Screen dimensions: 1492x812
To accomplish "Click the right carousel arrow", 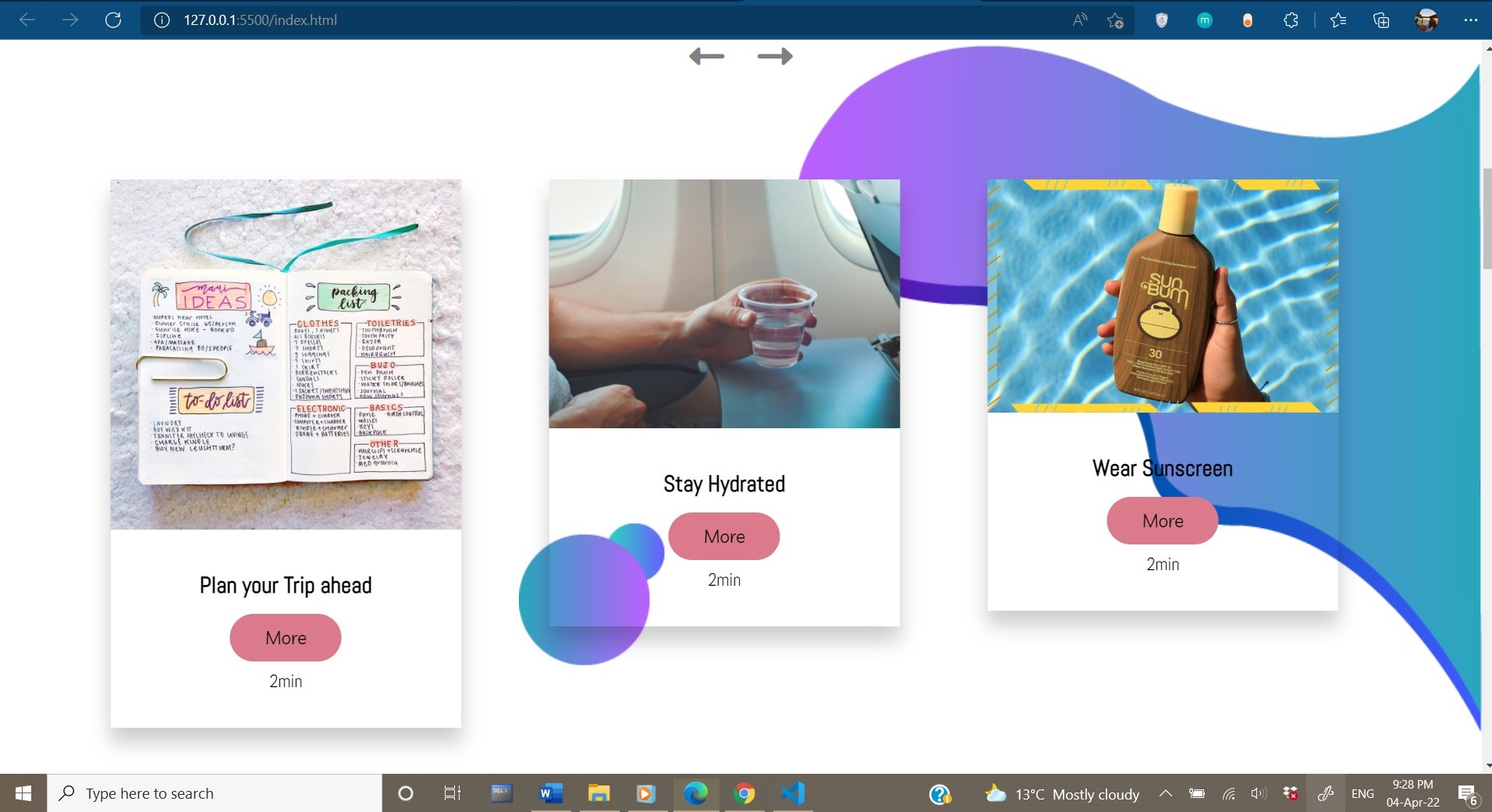I will click(x=775, y=56).
